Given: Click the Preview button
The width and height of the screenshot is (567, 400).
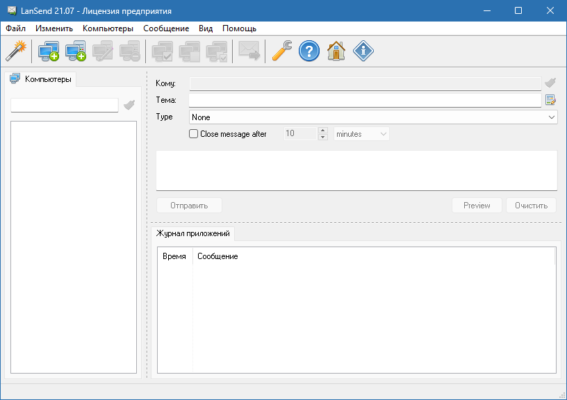Looking at the screenshot, I should 477,205.
